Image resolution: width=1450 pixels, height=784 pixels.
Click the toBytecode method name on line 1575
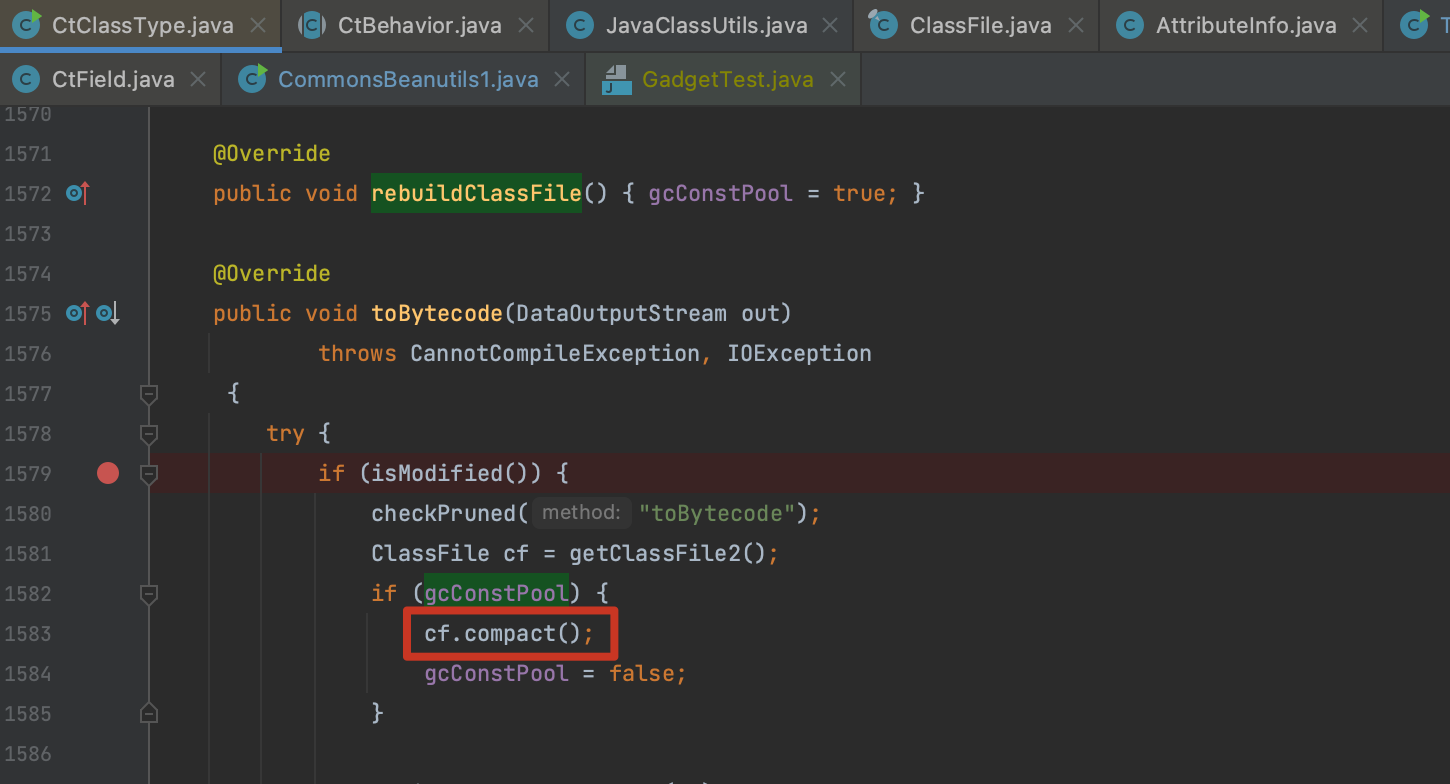pyautogui.click(x=436, y=313)
